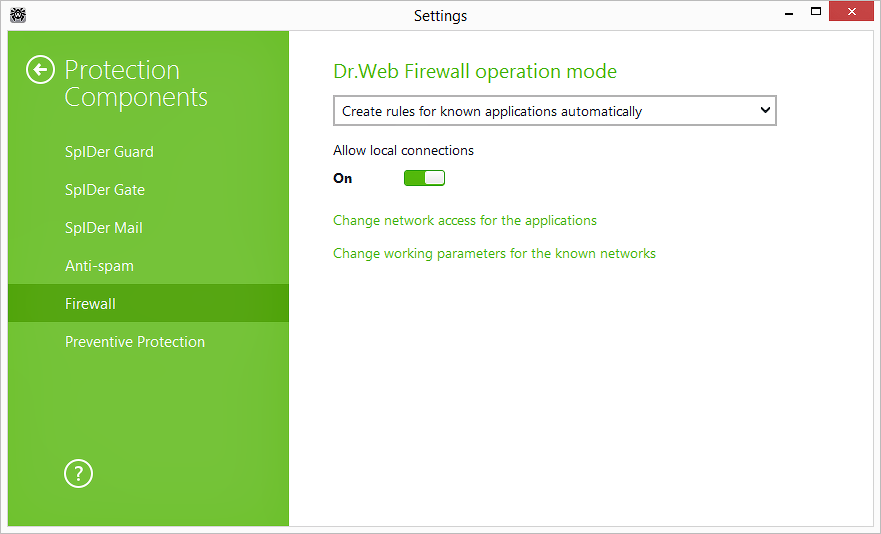
Task: Click the operation mode dropdown chevron arrow
Action: [765, 110]
